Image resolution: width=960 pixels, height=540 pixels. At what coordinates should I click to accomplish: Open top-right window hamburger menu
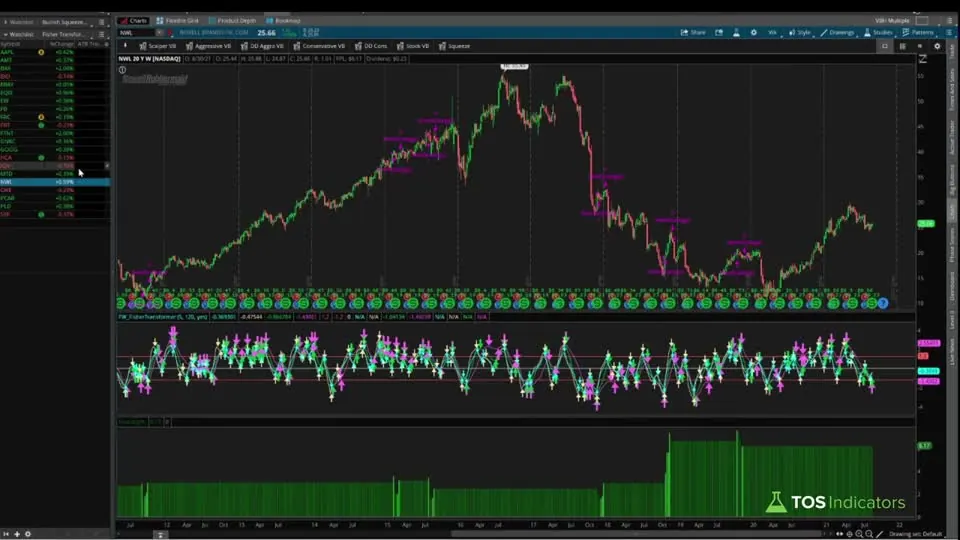949,20
